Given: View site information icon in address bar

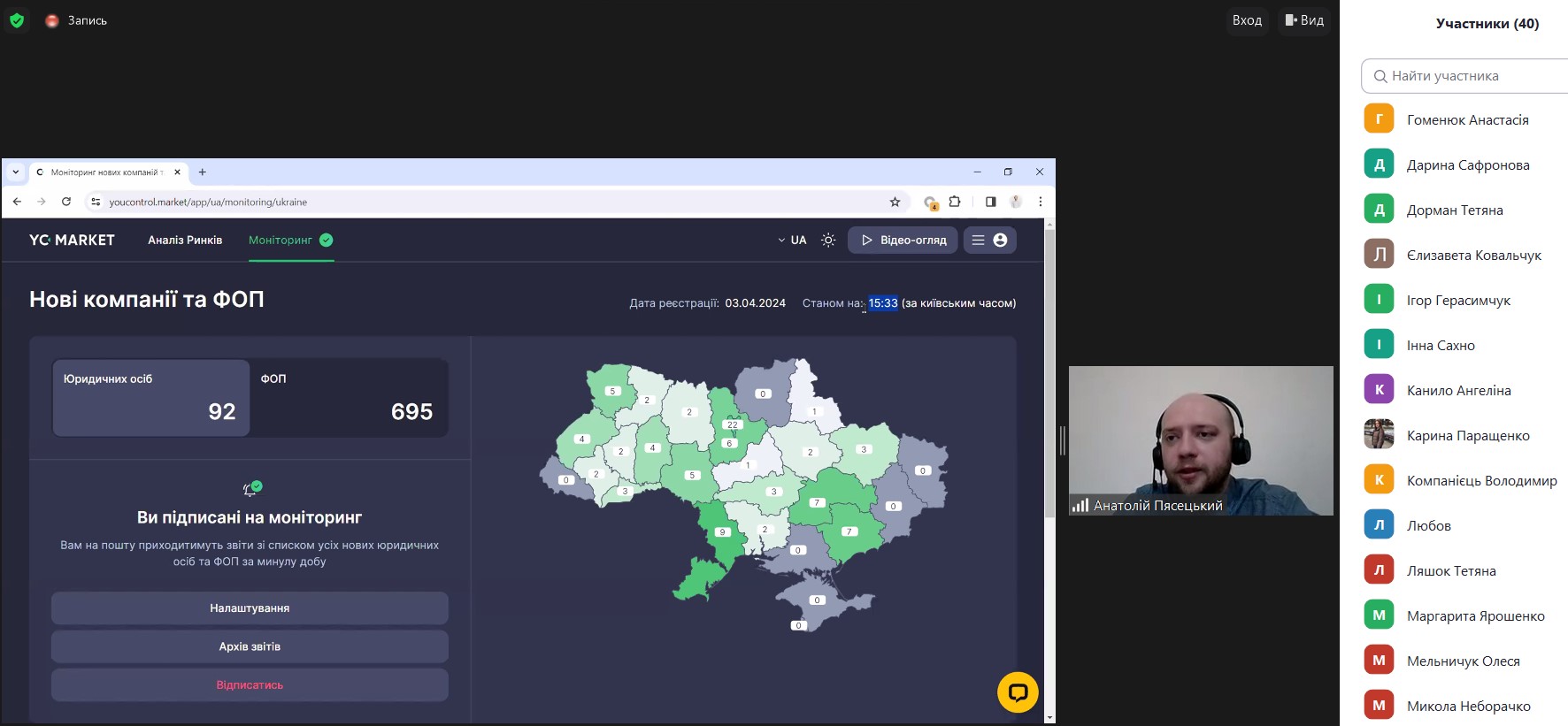Looking at the screenshot, I should tap(96, 202).
